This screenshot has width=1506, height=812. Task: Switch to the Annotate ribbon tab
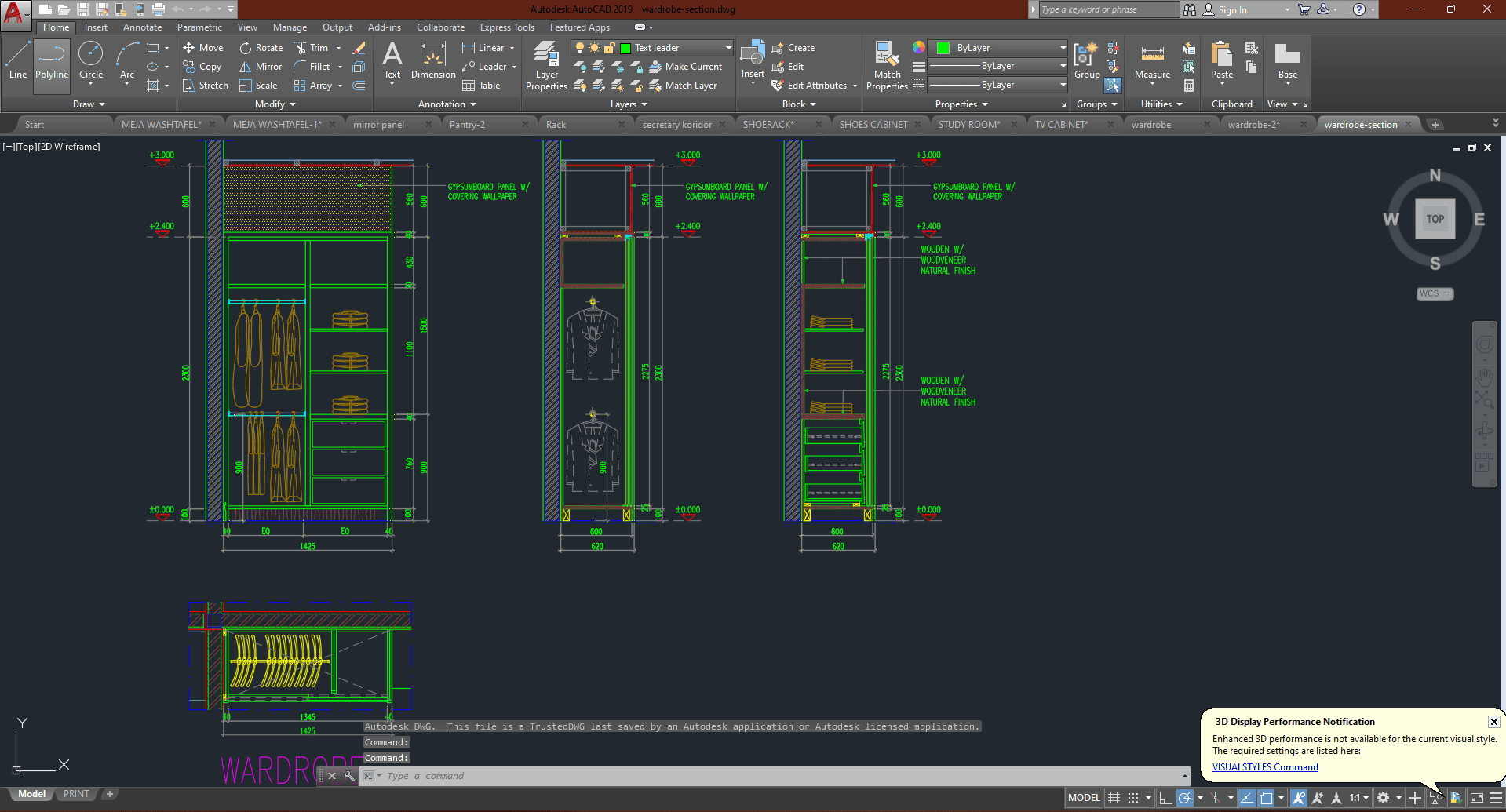click(142, 27)
